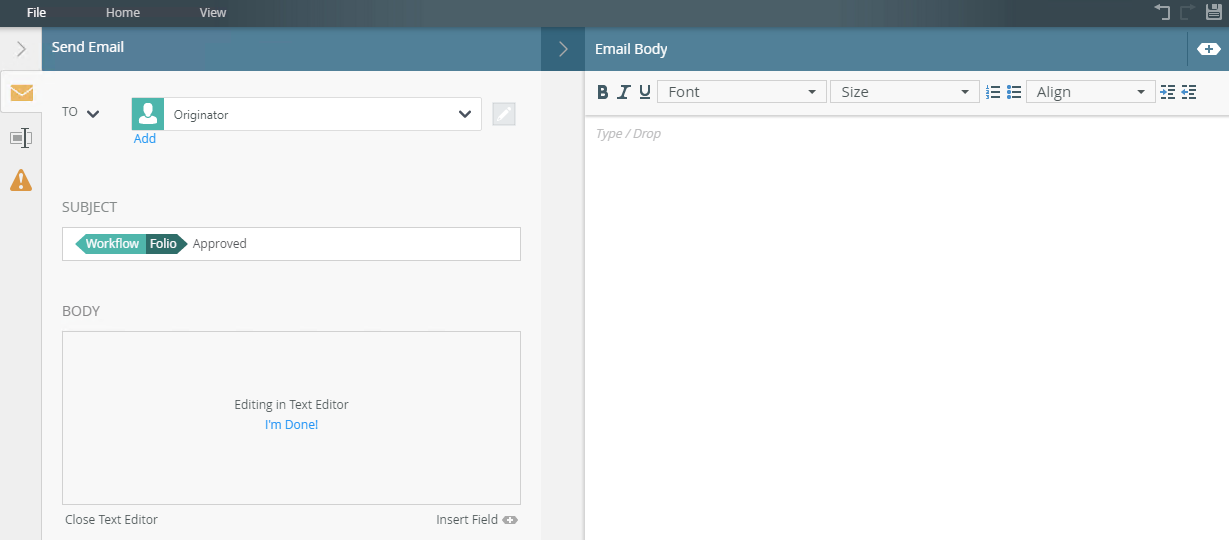
Task: Expand the Align dropdown
Action: coord(1090,92)
